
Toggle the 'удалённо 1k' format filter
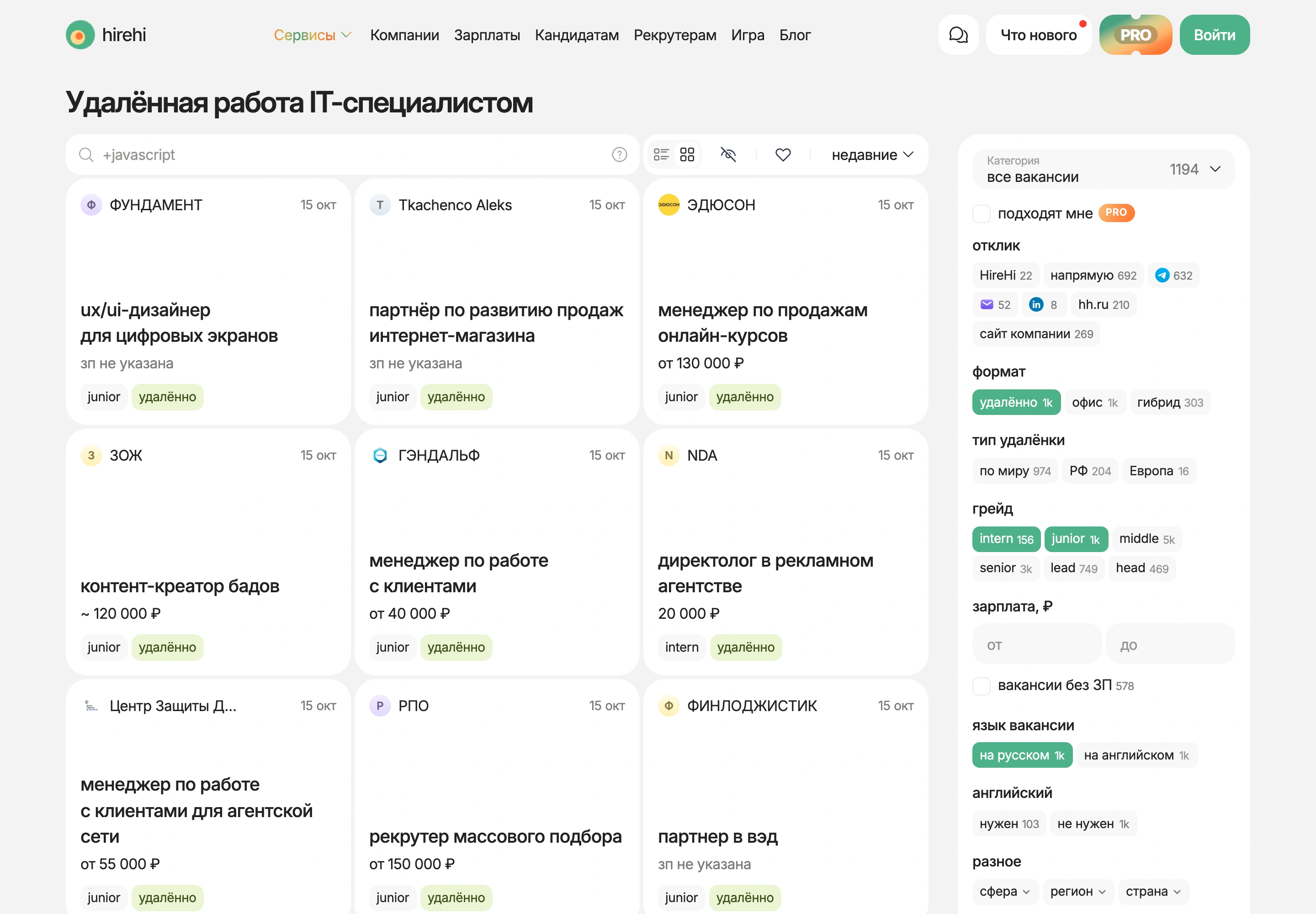(1017, 403)
